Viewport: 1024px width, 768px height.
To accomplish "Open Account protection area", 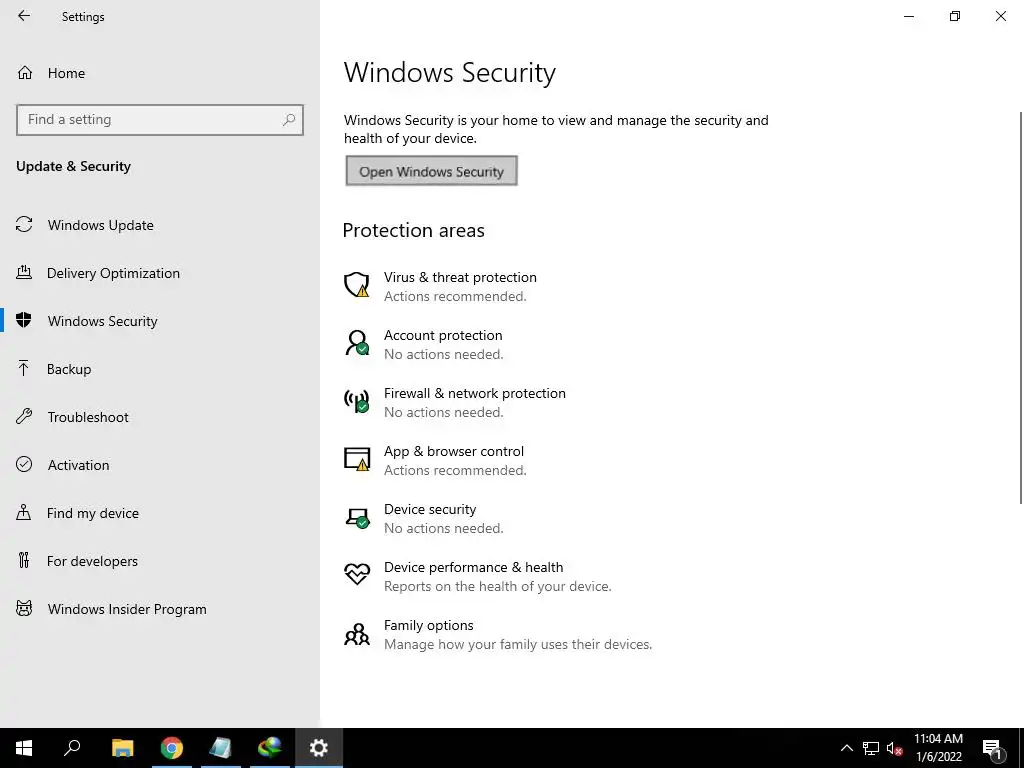I will [x=443, y=335].
